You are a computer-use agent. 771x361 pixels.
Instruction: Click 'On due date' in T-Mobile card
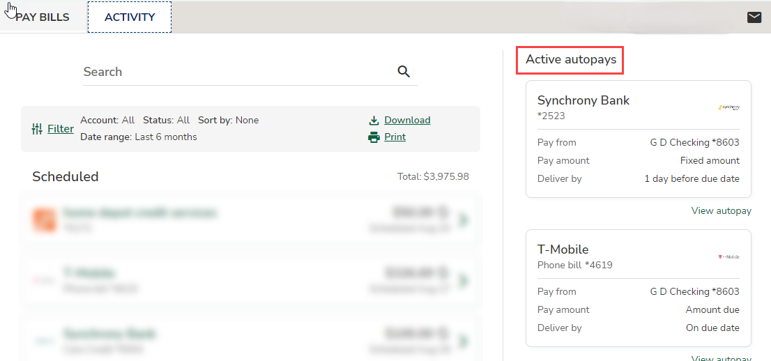[x=712, y=328]
